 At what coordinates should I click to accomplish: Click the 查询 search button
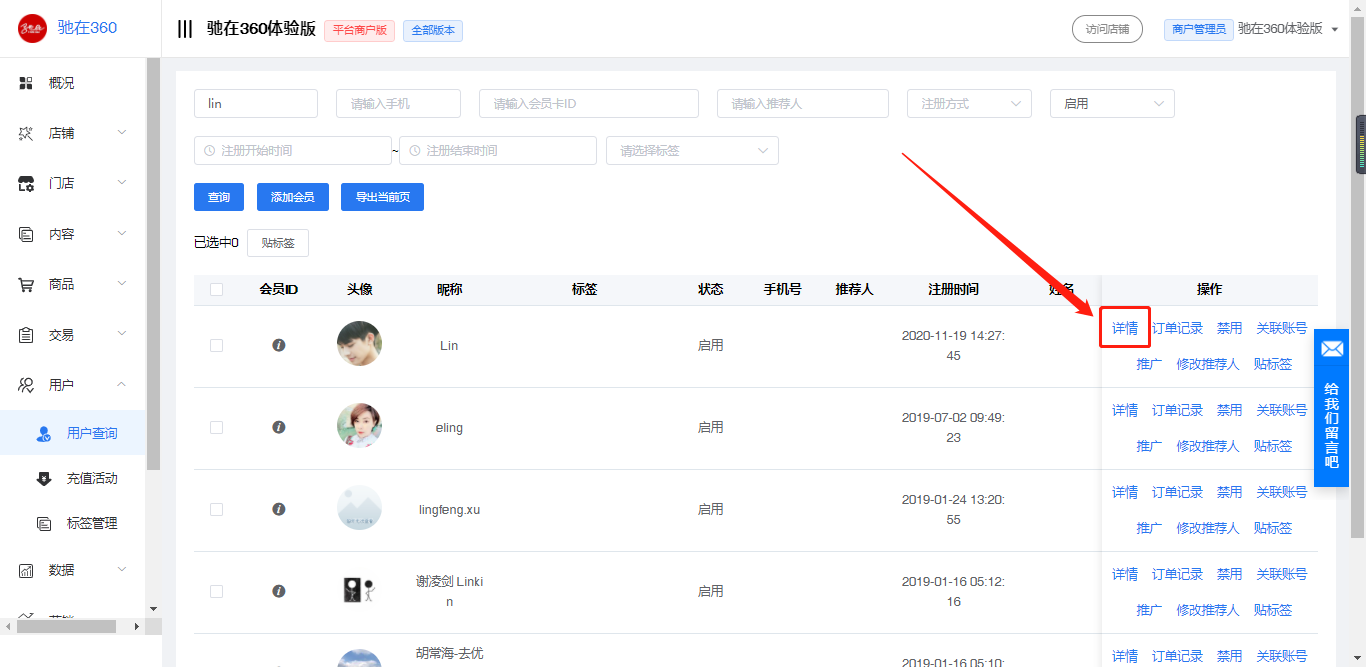219,197
